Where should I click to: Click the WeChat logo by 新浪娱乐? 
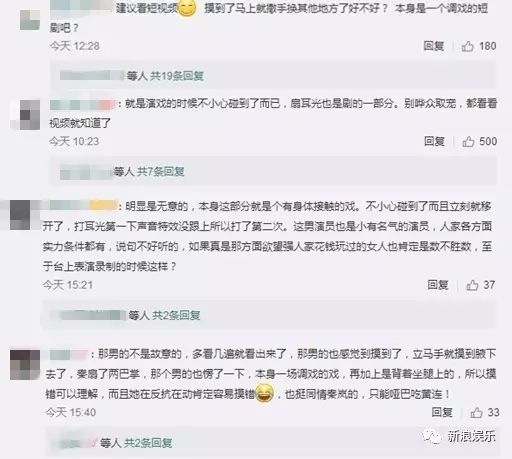[432, 436]
